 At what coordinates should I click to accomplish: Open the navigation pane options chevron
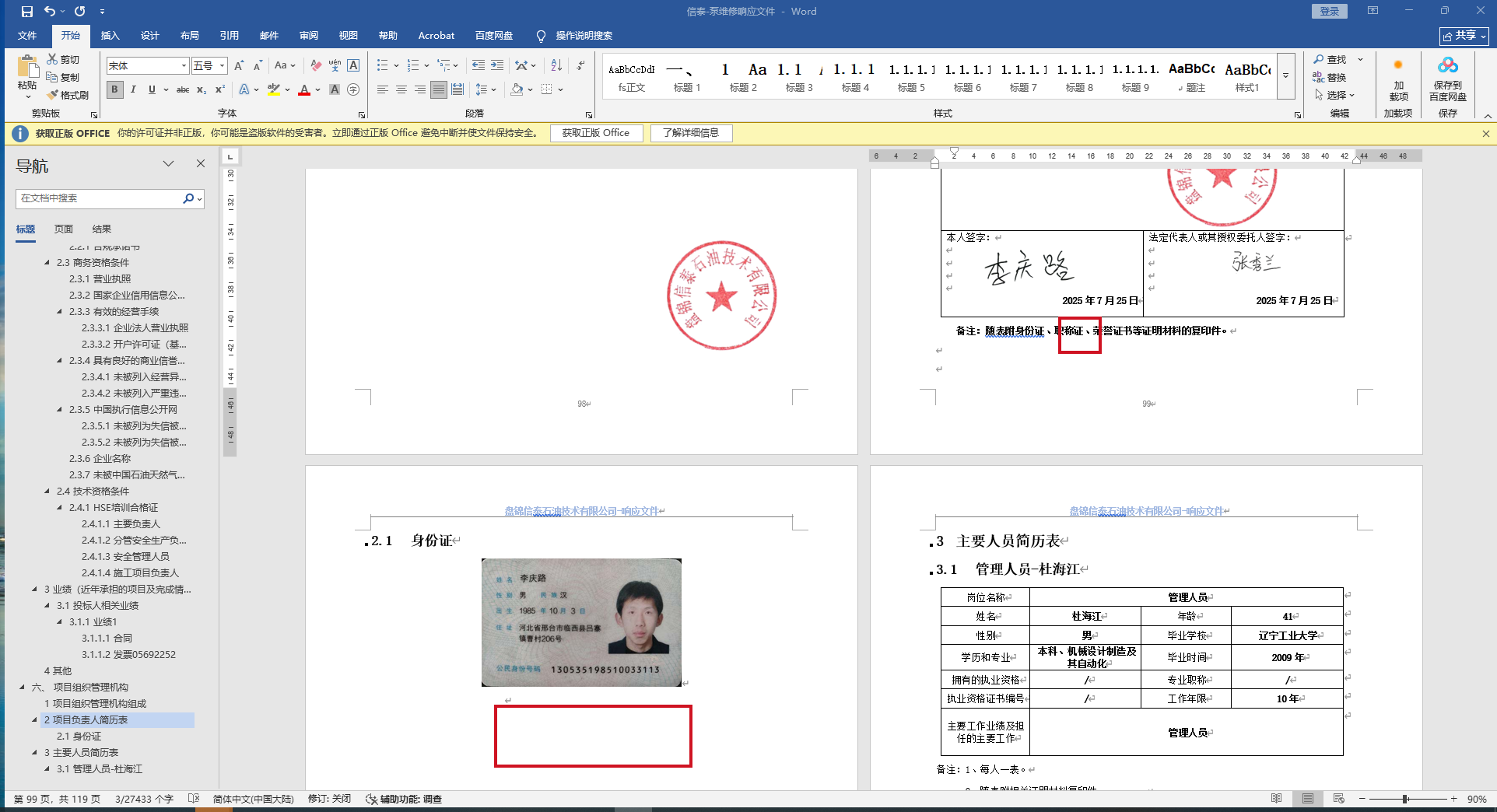[168, 164]
